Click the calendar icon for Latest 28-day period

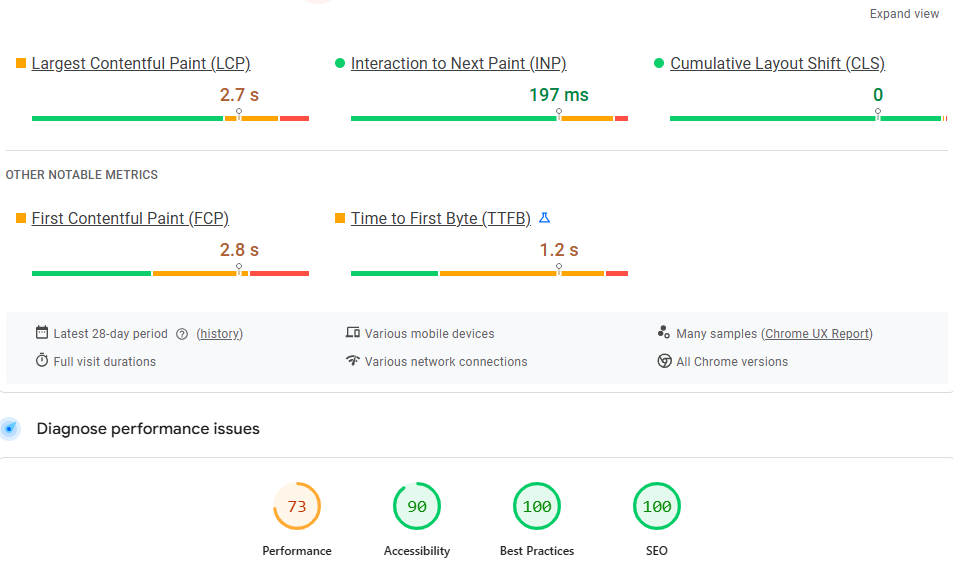(42, 333)
